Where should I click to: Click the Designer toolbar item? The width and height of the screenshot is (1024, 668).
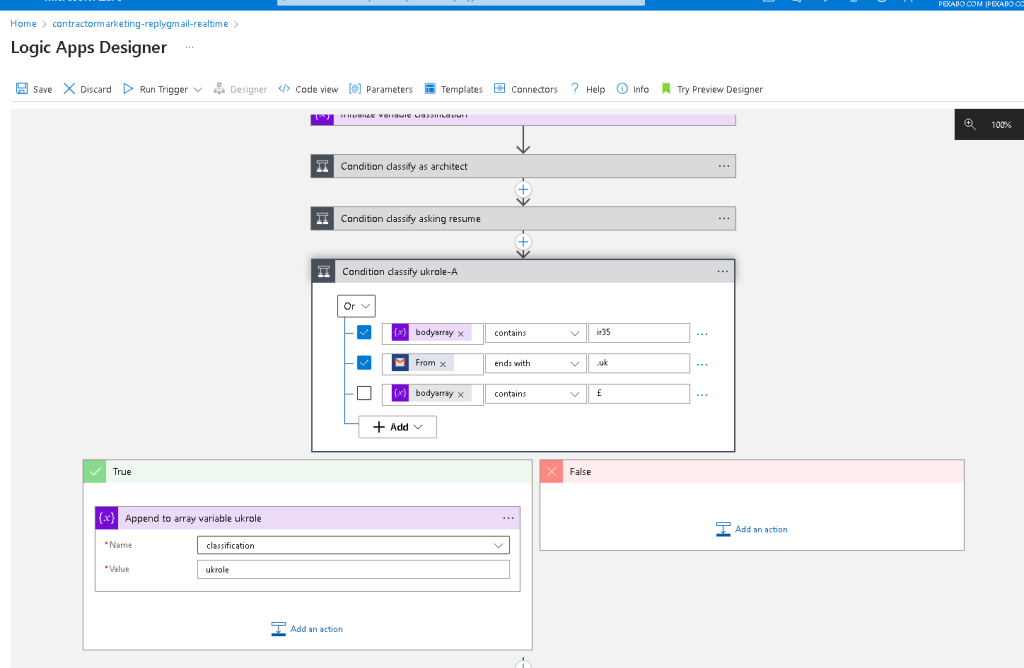tap(240, 89)
